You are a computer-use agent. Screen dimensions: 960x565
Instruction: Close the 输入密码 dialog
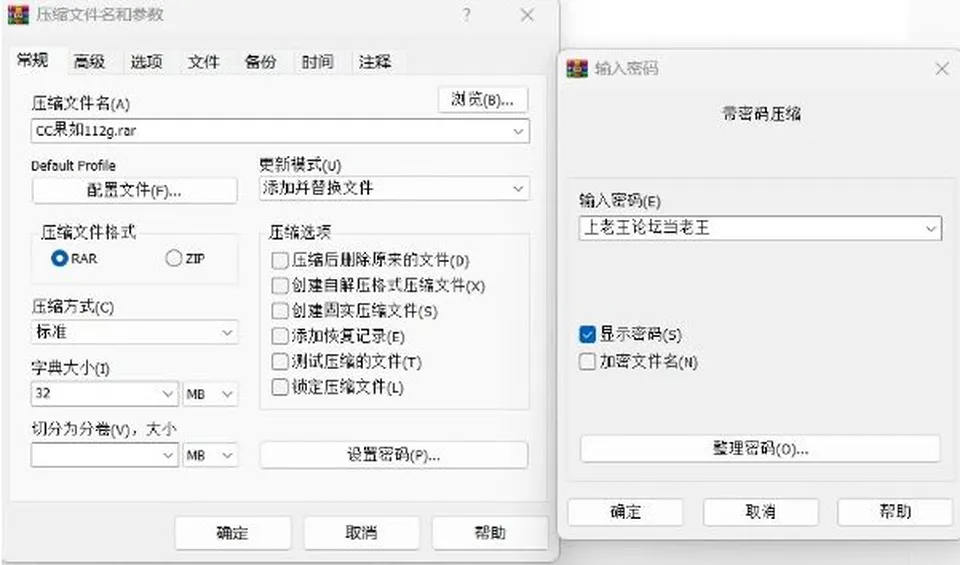click(x=942, y=69)
